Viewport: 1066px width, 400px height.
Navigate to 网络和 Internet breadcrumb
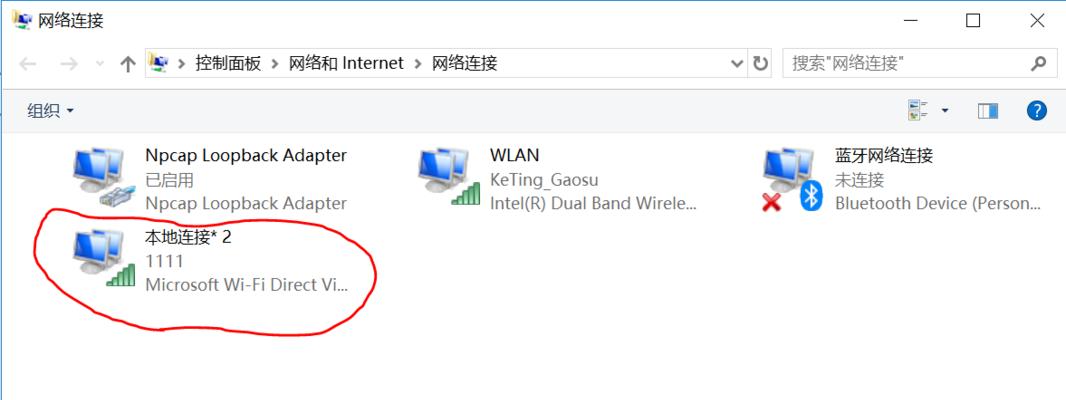(346, 64)
